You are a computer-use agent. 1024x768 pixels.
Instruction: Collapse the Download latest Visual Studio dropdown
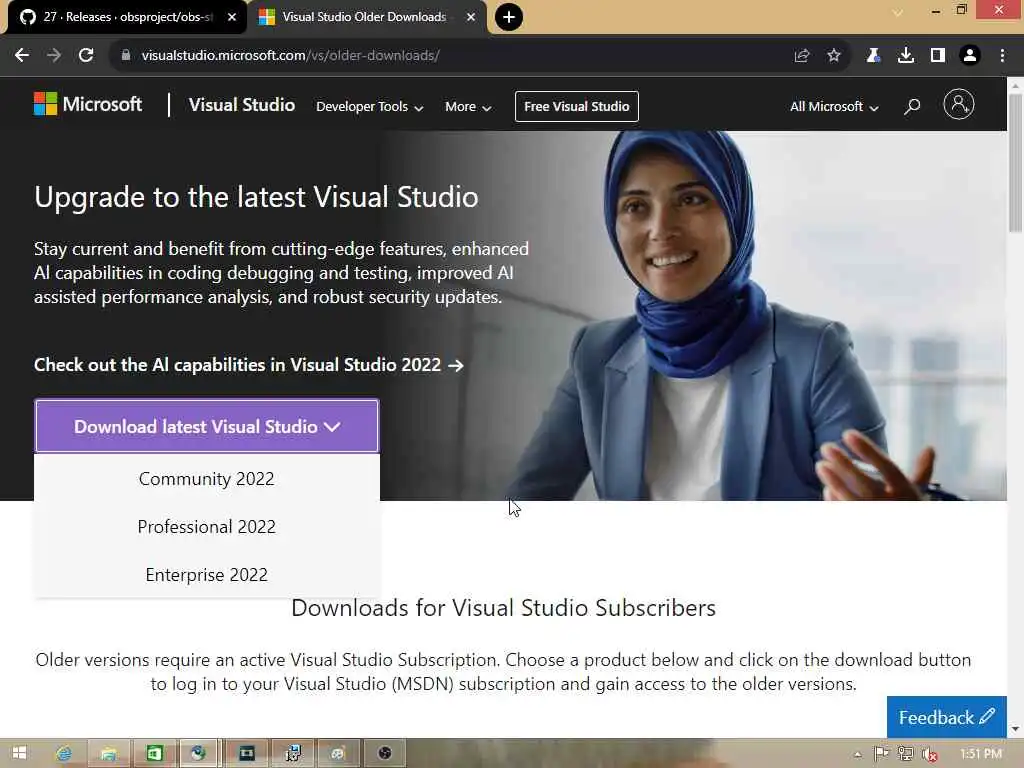point(207,426)
